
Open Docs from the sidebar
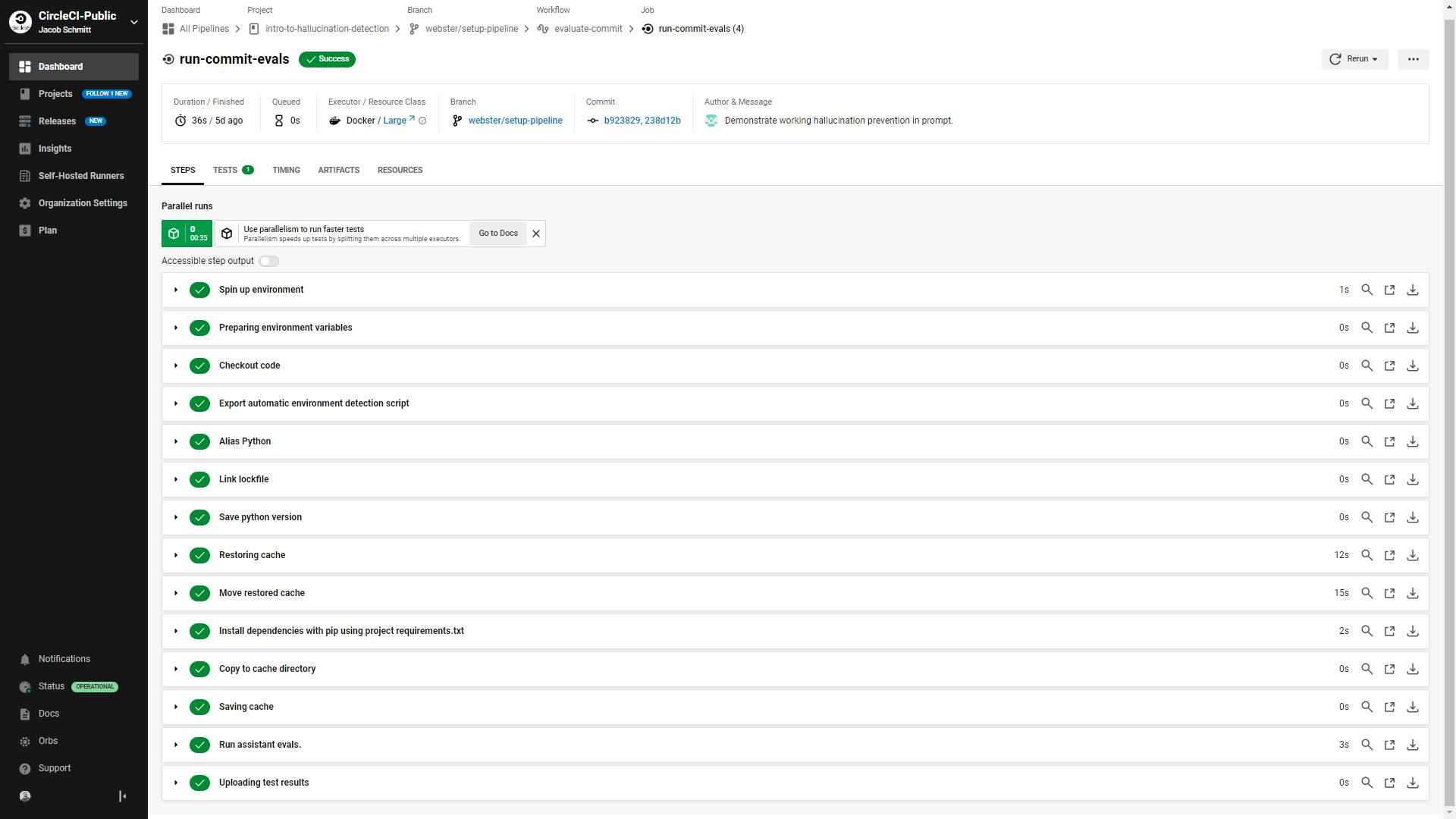point(48,713)
